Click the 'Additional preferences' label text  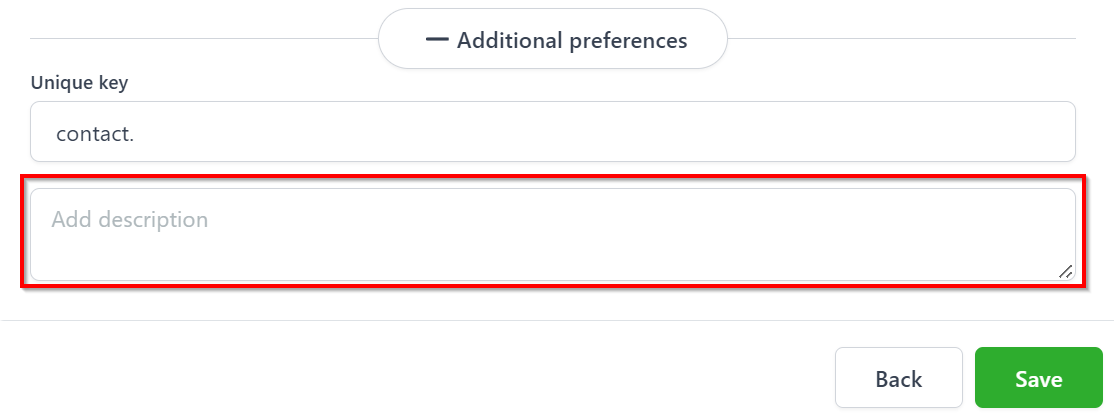pyautogui.click(x=572, y=41)
